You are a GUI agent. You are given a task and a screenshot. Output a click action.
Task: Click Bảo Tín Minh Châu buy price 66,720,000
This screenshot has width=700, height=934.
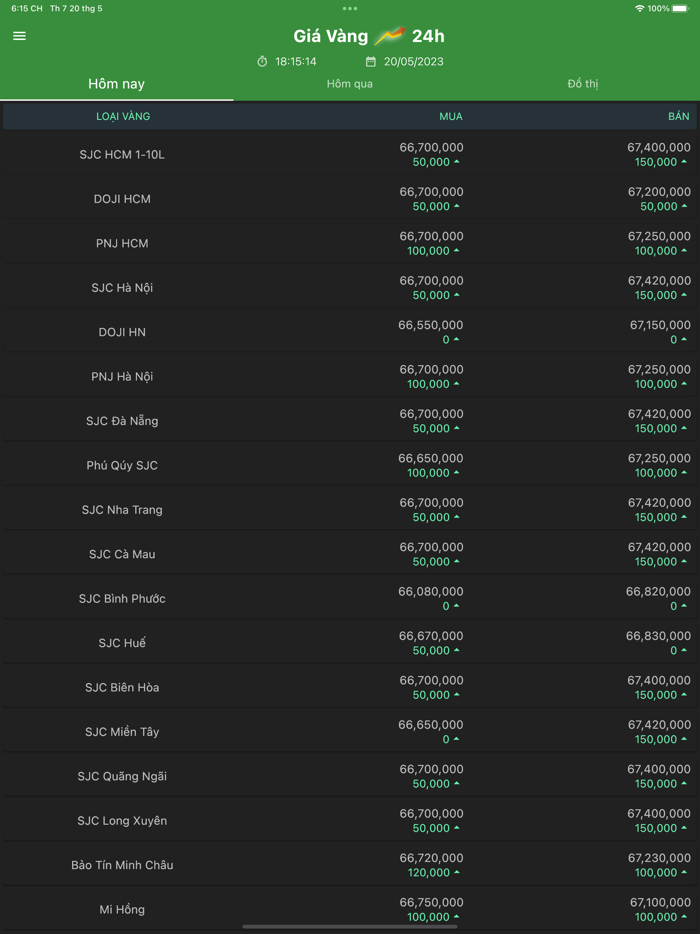click(431, 858)
